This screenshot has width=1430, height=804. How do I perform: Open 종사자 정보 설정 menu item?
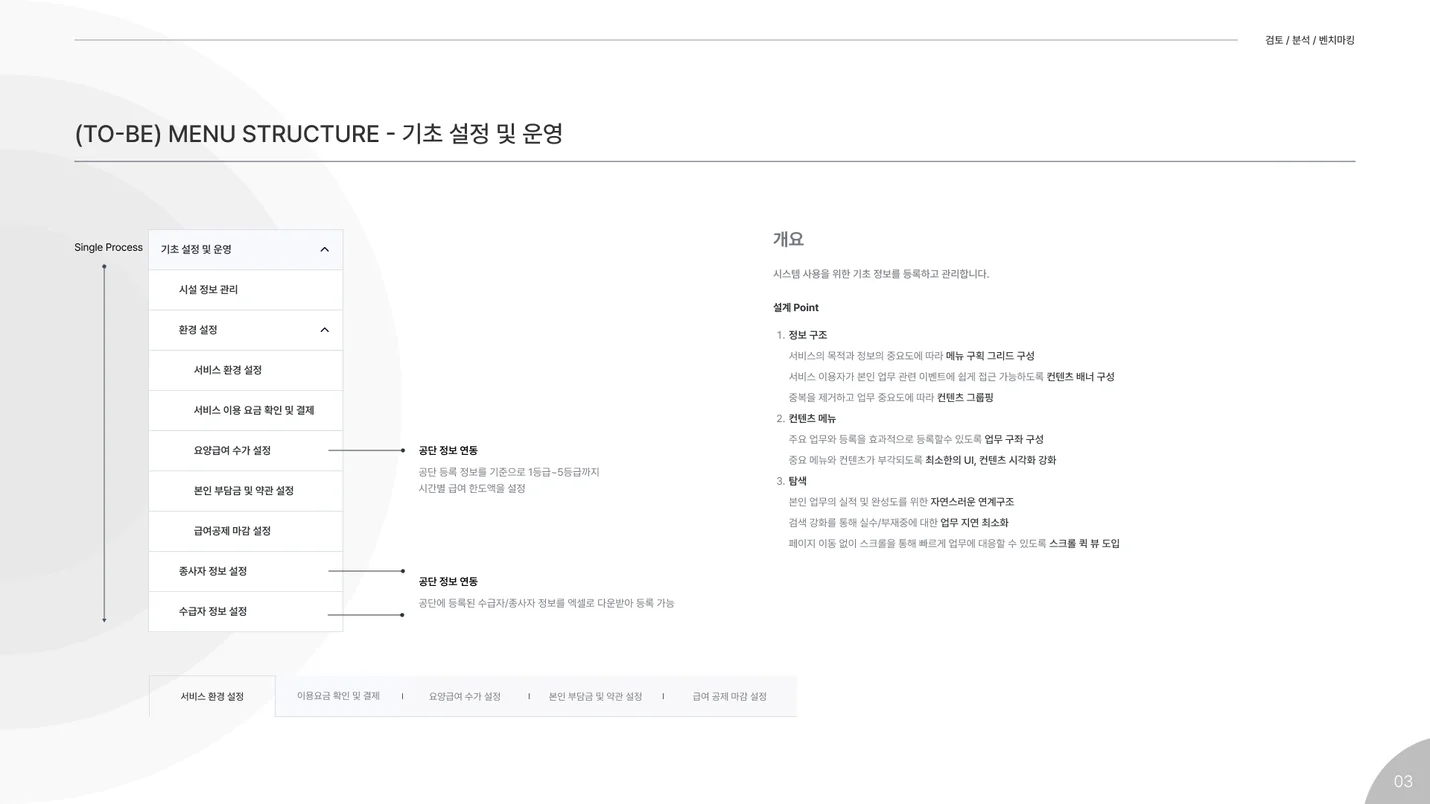(x=245, y=571)
